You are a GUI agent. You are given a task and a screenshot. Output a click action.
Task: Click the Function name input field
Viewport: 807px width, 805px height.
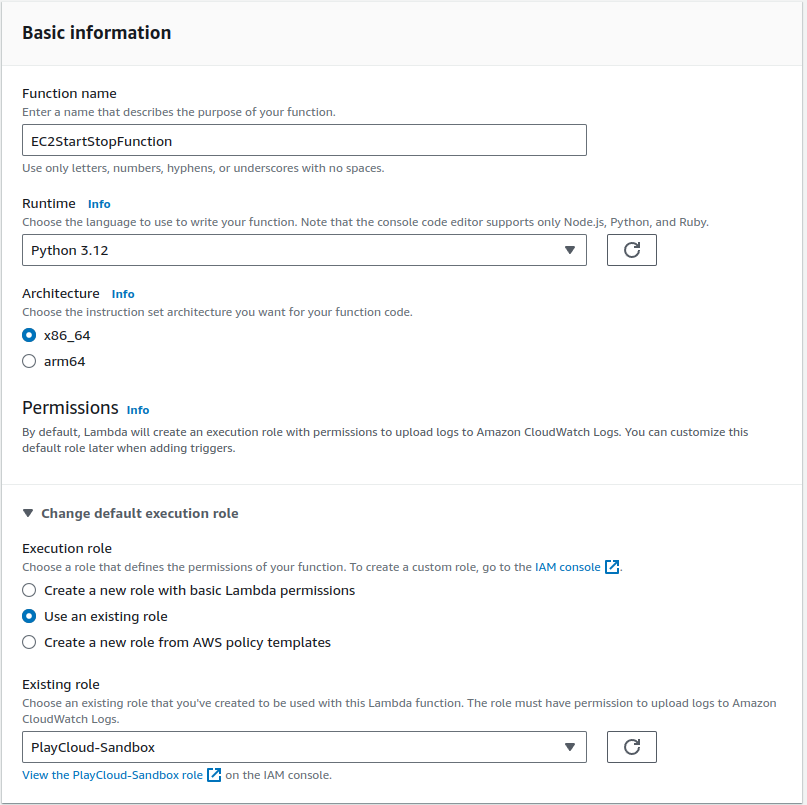[304, 140]
